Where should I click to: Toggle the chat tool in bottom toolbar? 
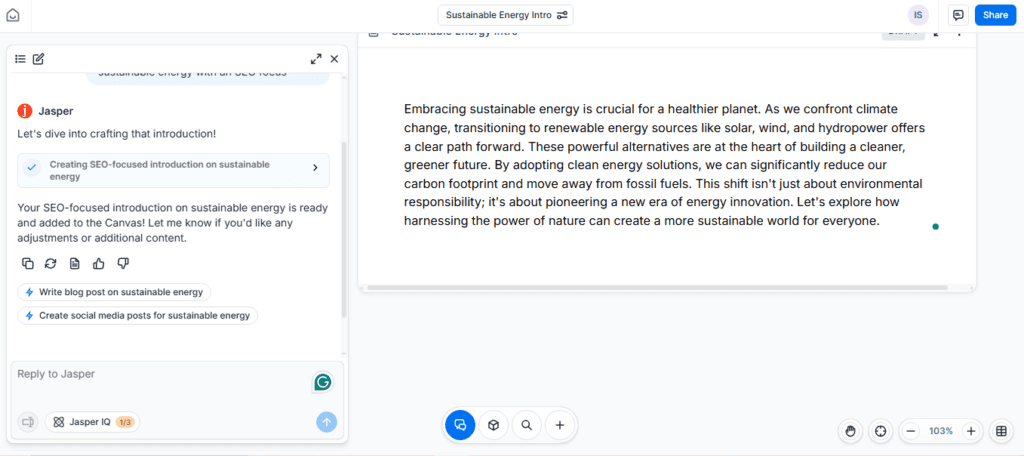460,425
